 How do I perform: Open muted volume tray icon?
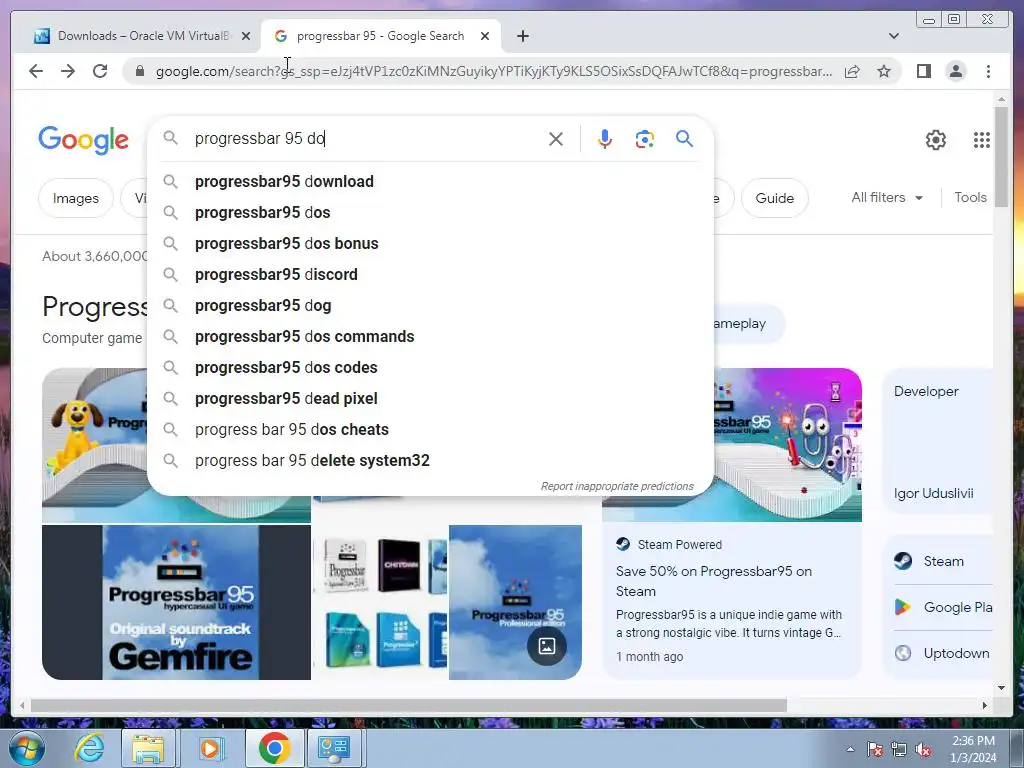point(923,750)
